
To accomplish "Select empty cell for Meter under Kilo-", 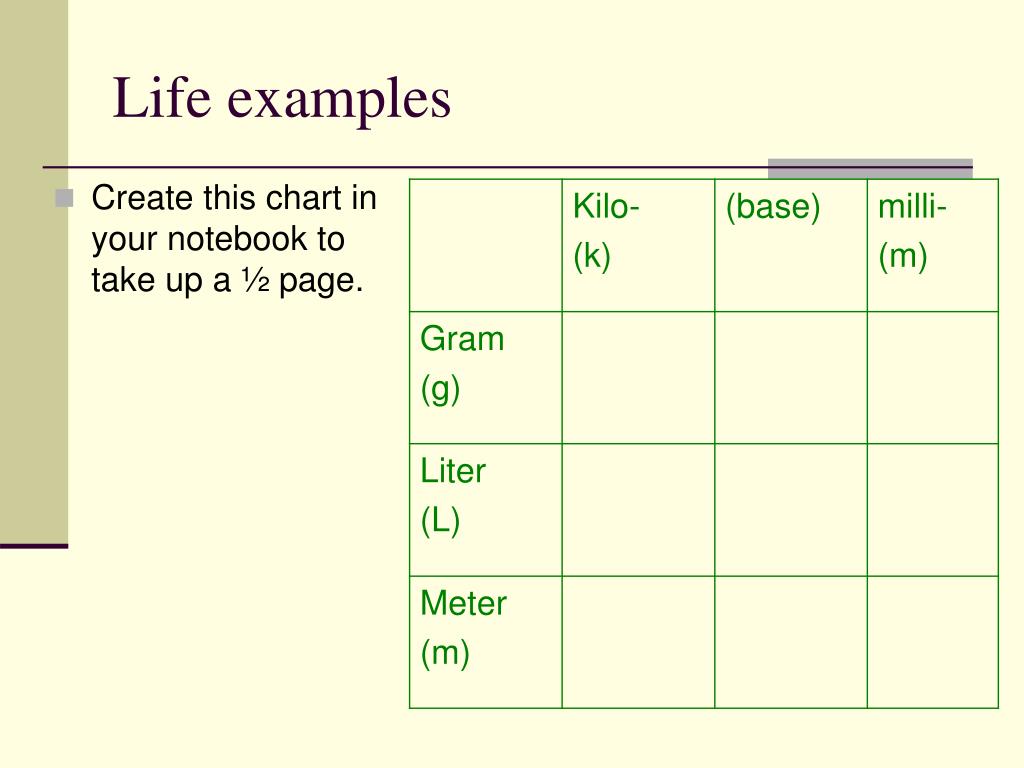I will (x=638, y=642).
